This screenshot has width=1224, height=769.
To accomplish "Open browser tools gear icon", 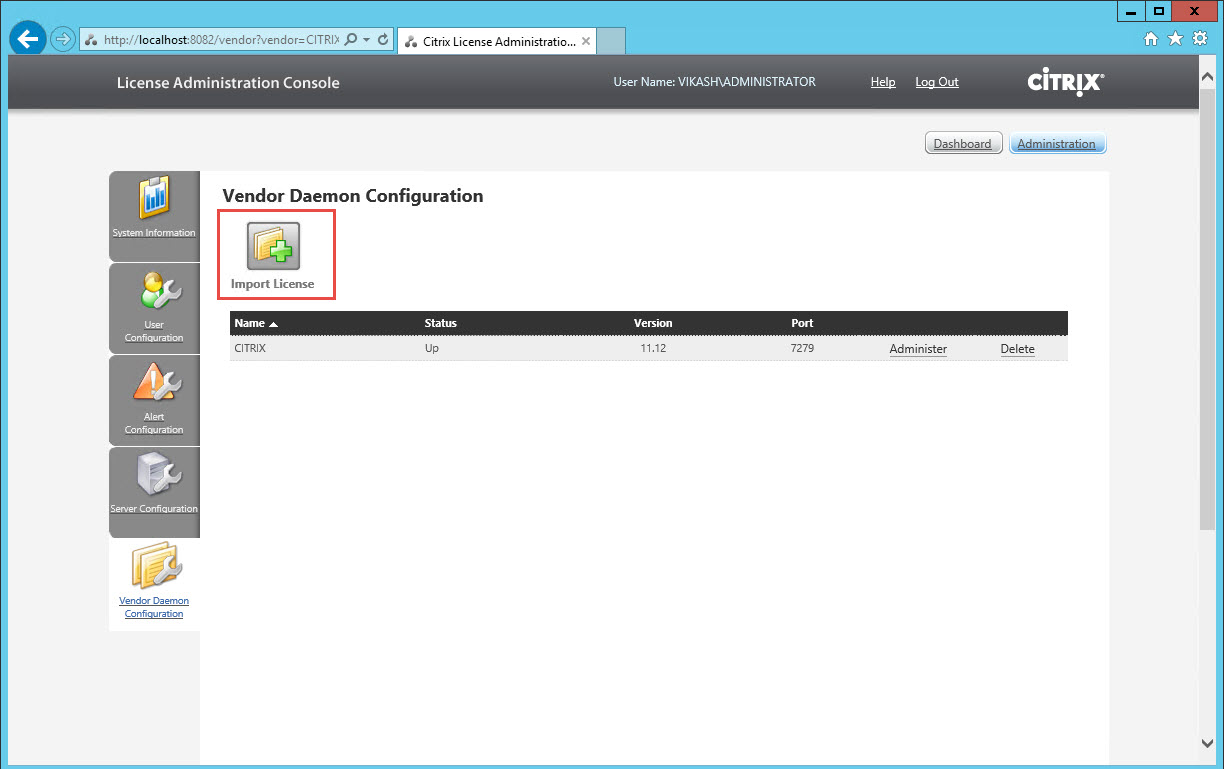I will 1200,39.
